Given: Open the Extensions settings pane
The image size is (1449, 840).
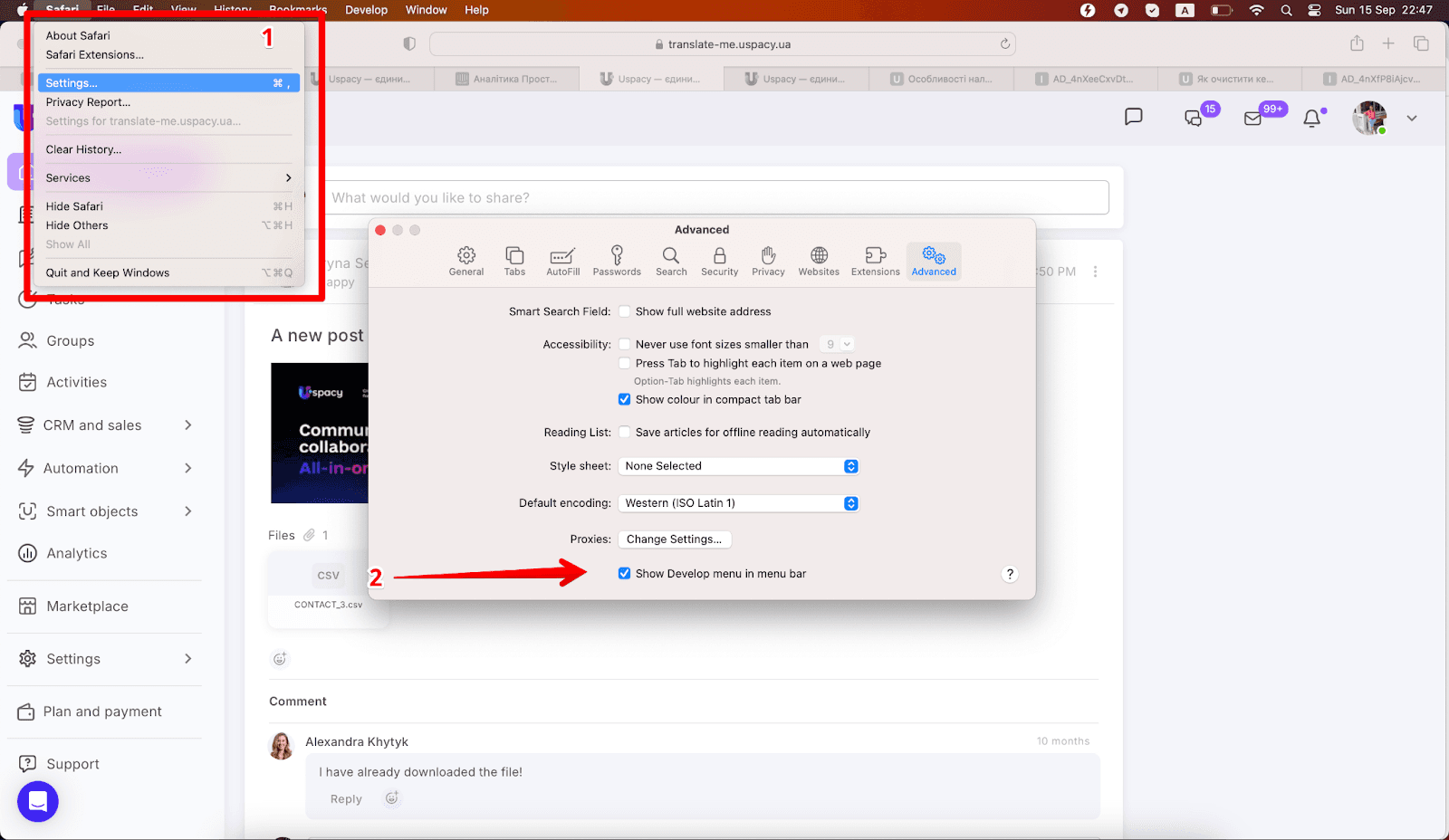Looking at the screenshot, I should point(875,261).
